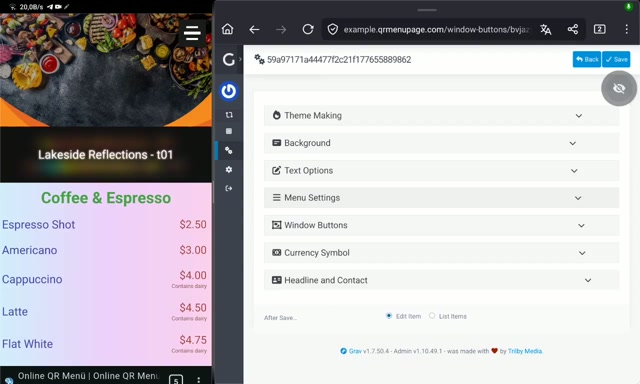
Task: Tap the $4.75 price for Flat White
Action: tap(193, 340)
